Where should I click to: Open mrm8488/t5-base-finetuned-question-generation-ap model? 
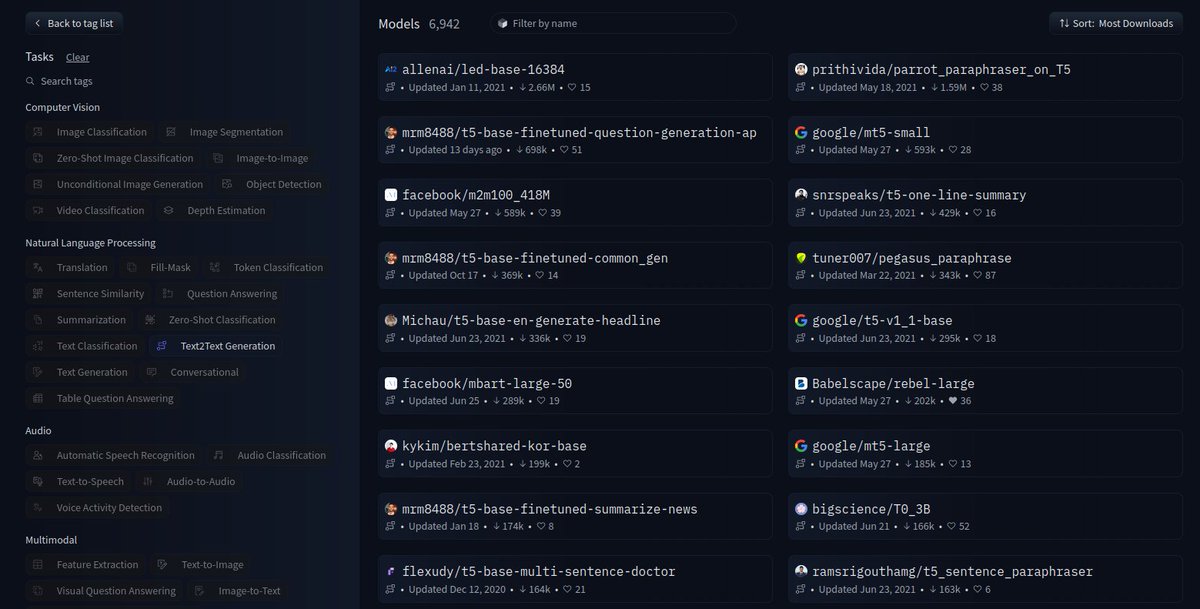click(576, 141)
